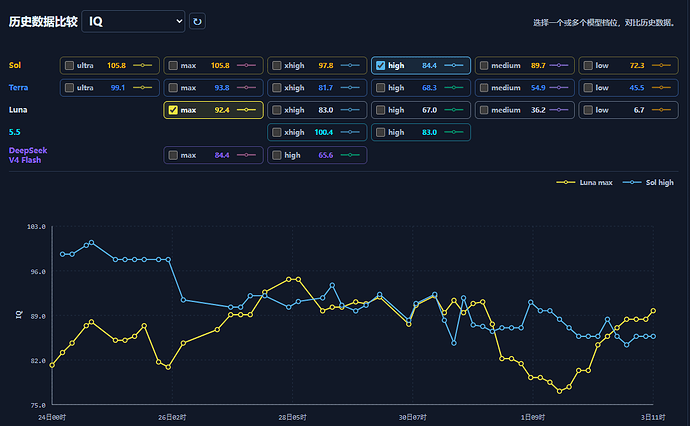This screenshot has width=690, height=426.
Task: Click the Sol ultra line marker icon
Action: coord(143,66)
